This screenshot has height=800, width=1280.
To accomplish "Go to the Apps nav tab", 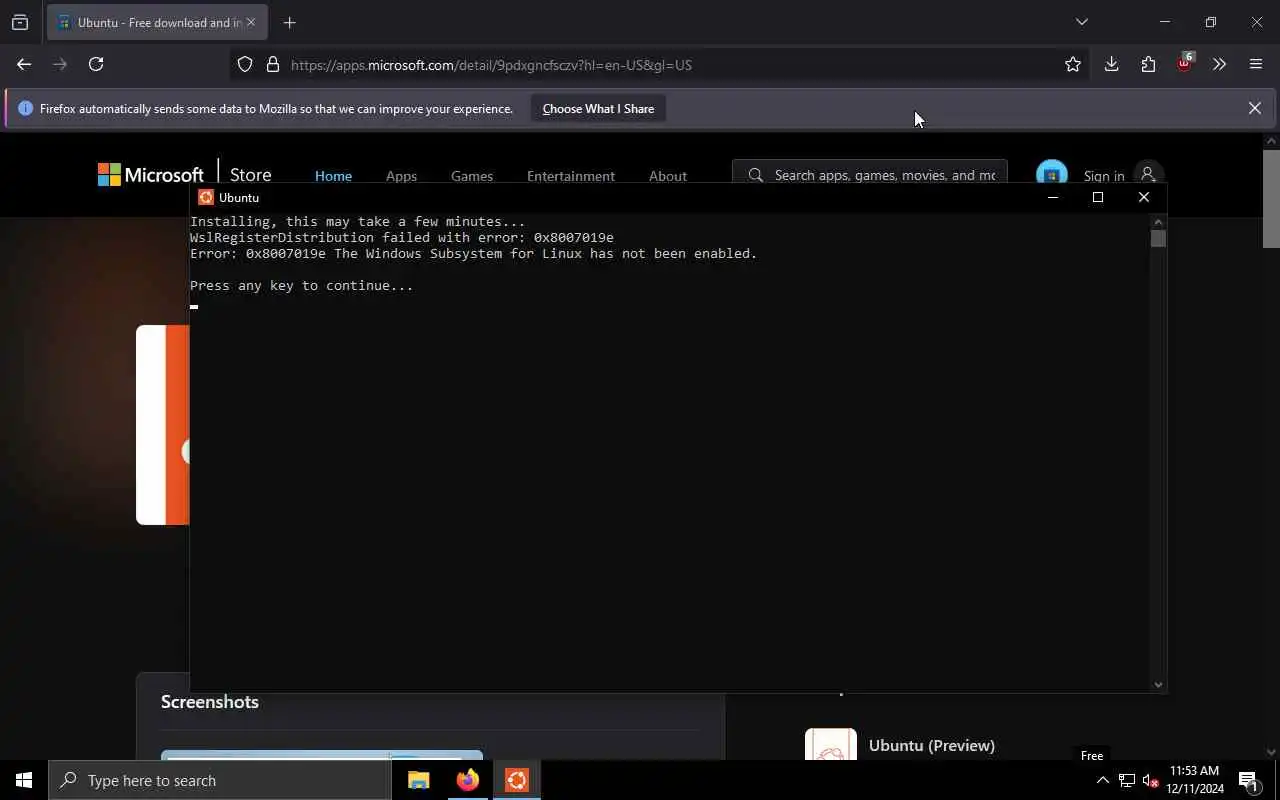I will [x=401, y=176].
